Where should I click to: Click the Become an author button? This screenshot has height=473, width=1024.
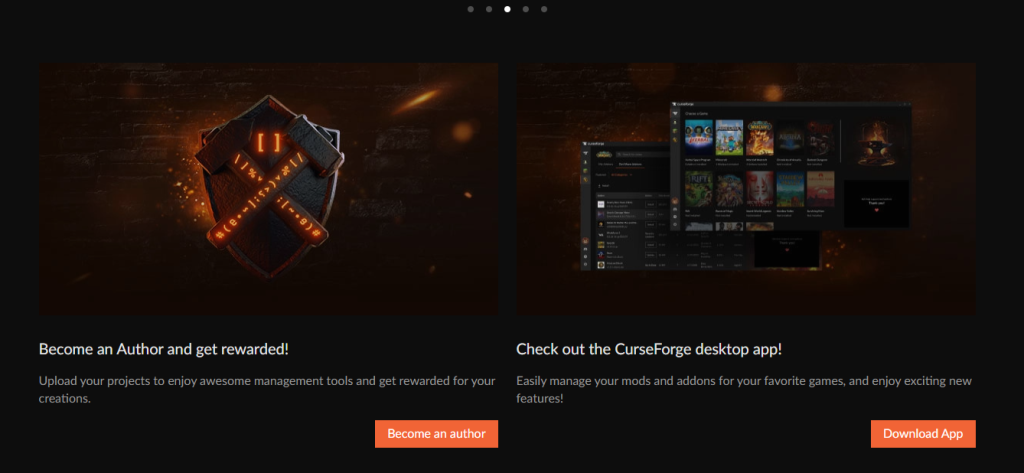pos(436,434)
